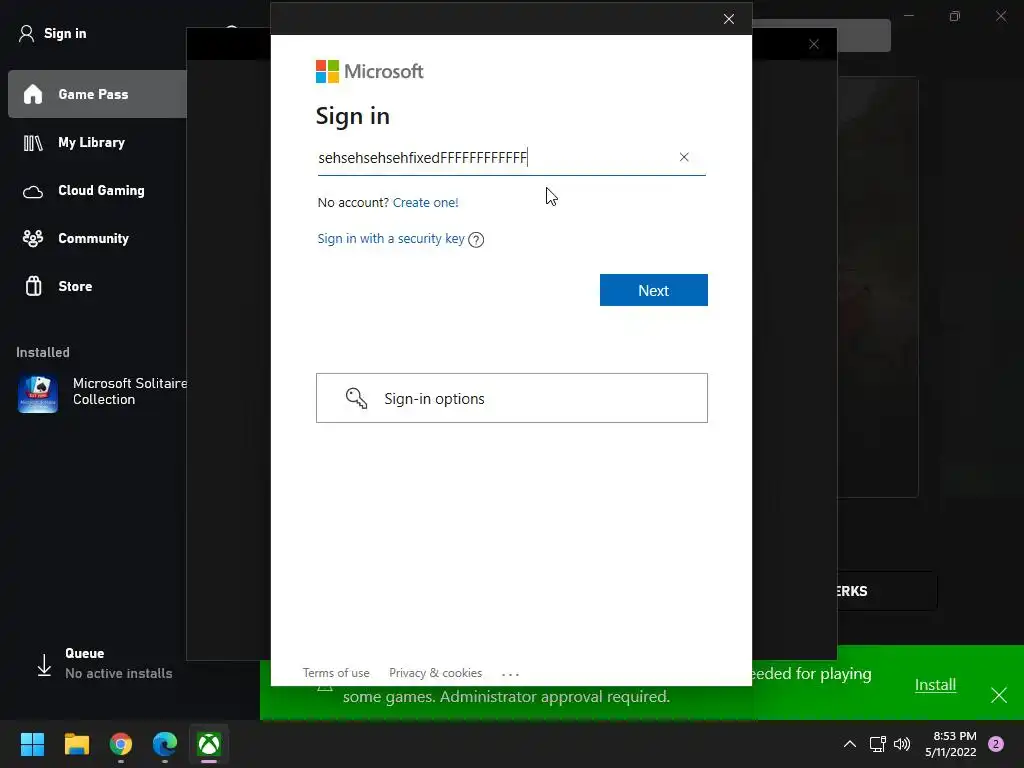Click the Store bag icon
The image size is (1024, 768).
click(x=33, y=286)
